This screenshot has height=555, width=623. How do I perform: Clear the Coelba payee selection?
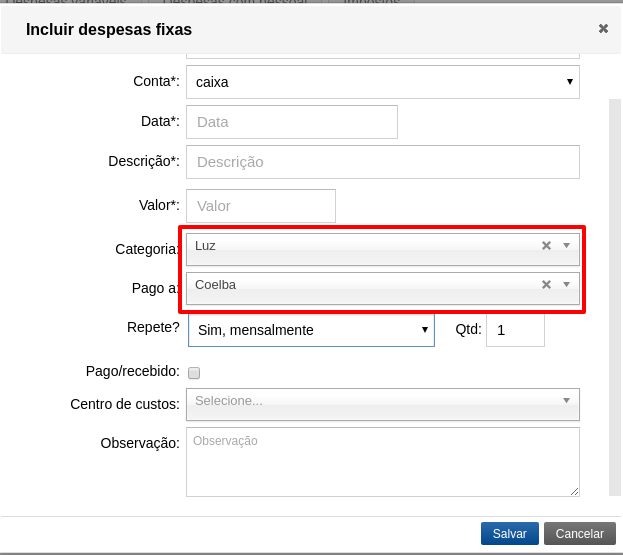pos(546,285)
